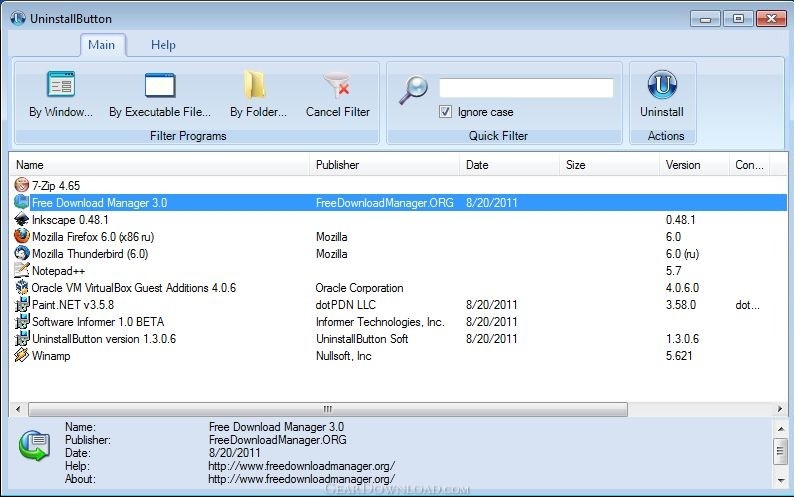Select the 7-Zip 4.65 entry
Screen dimensions: 794x497
pyautogui.click(x=56, y=185)
